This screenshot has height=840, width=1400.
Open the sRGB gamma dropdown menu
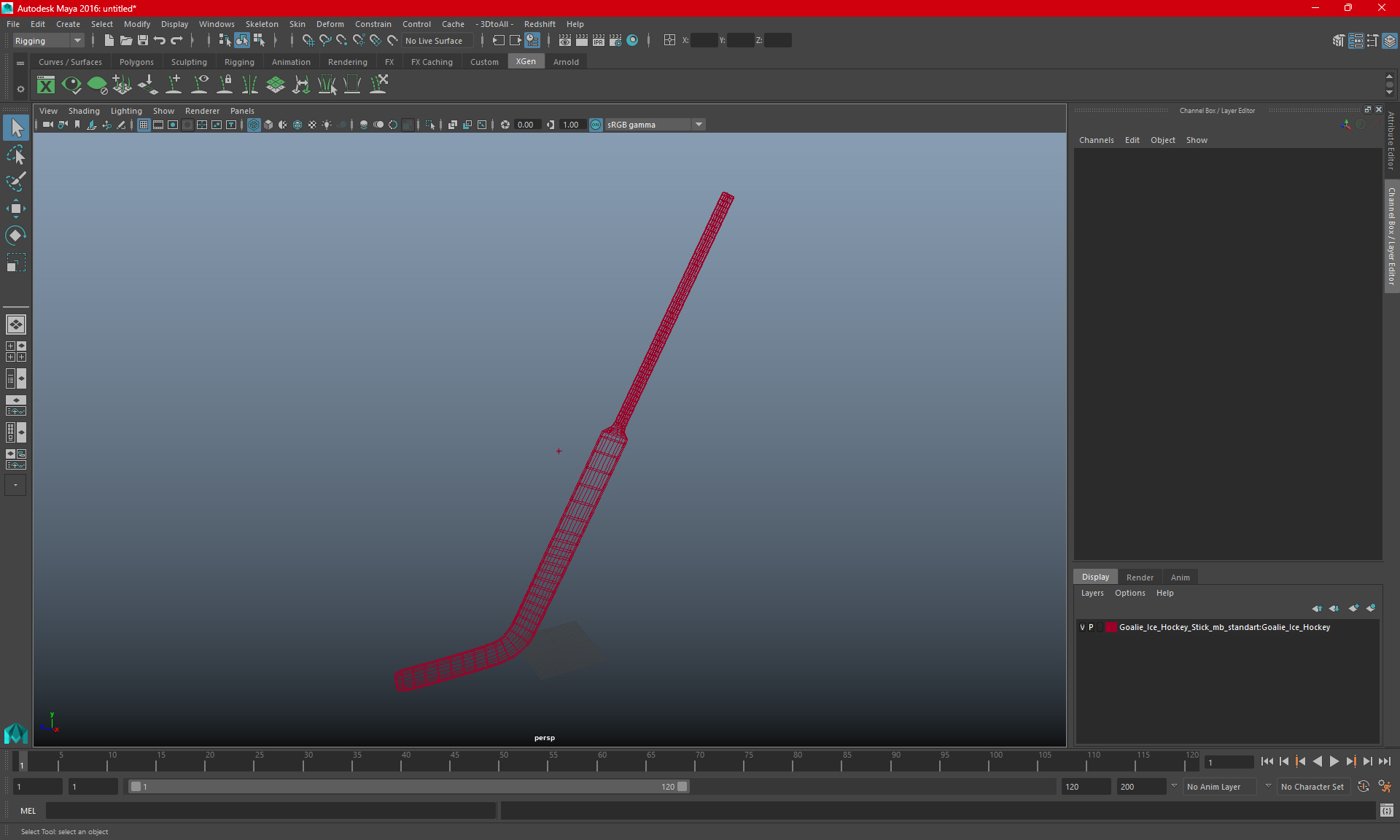[700, 124]
